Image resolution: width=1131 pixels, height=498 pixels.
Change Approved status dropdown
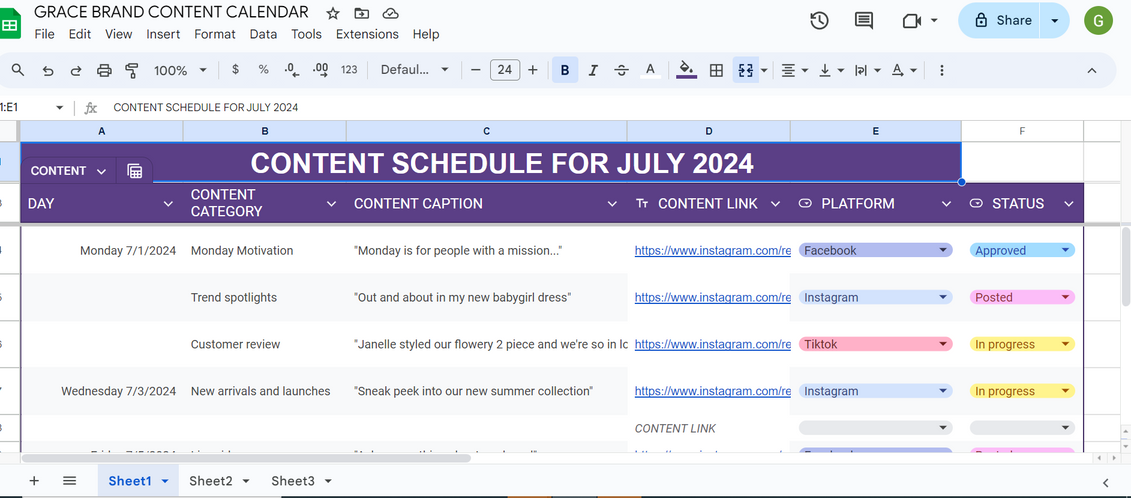pyautogui.click(x=1022, y=250)
